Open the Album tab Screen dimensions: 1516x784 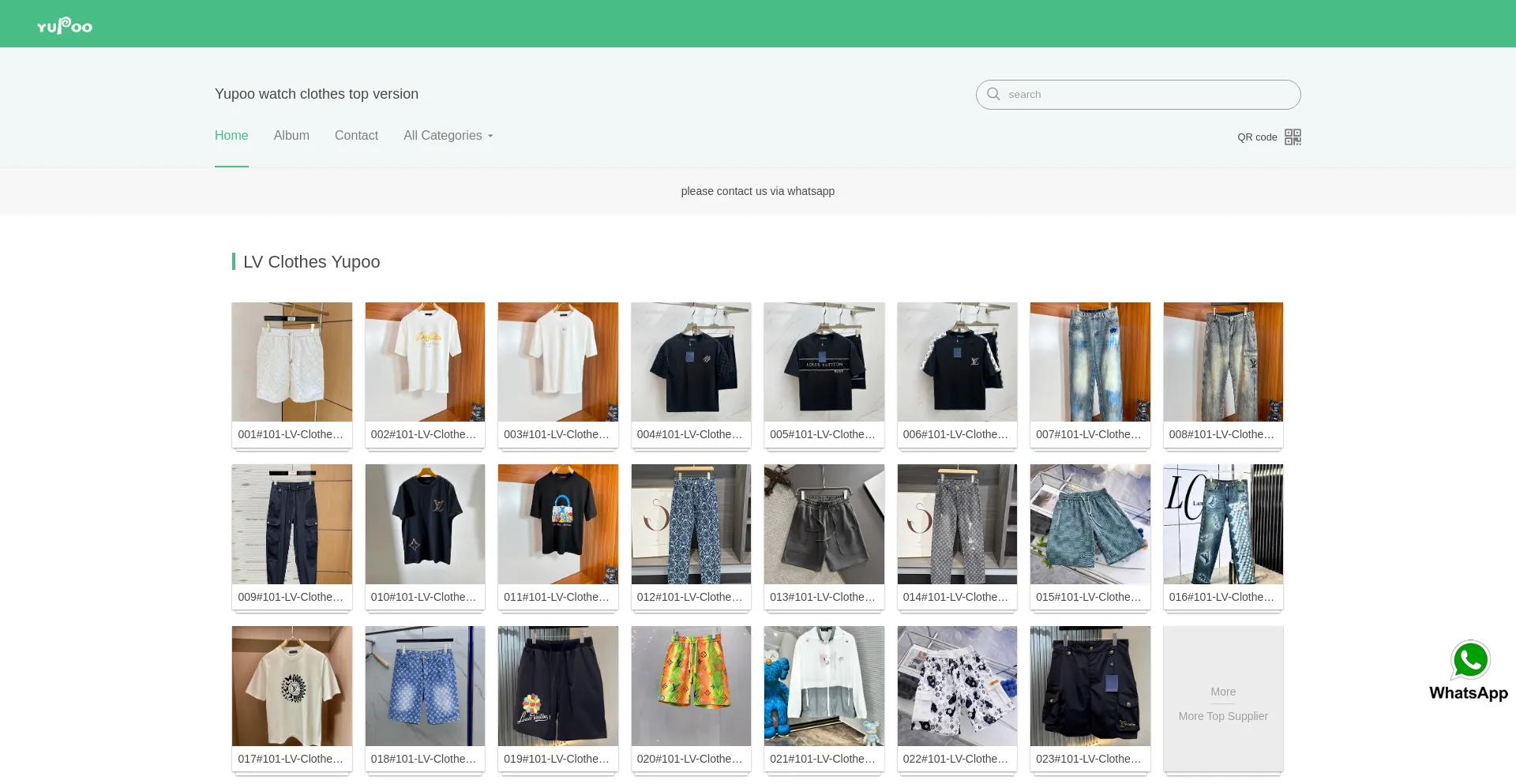pyautogui.click(x=291, y=136)
